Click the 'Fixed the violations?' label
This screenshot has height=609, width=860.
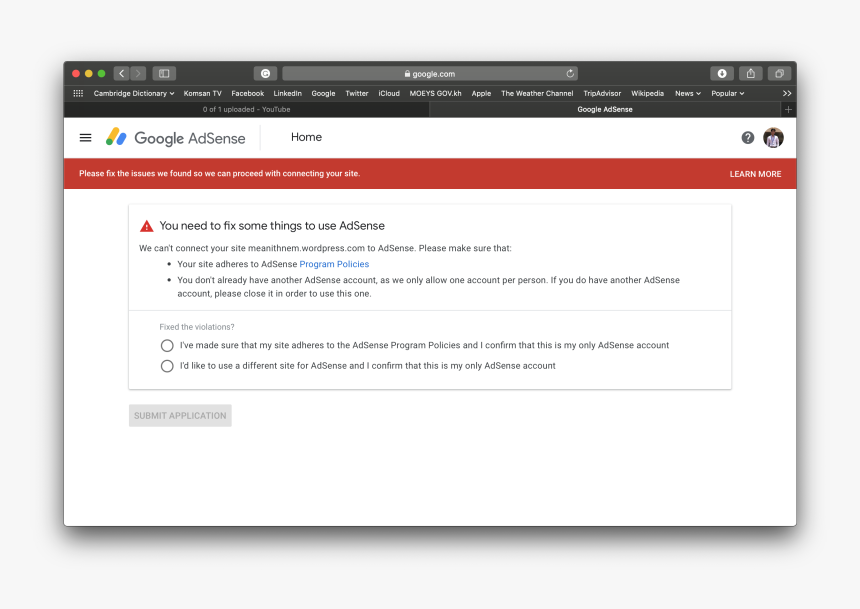(x=197, y=327)
